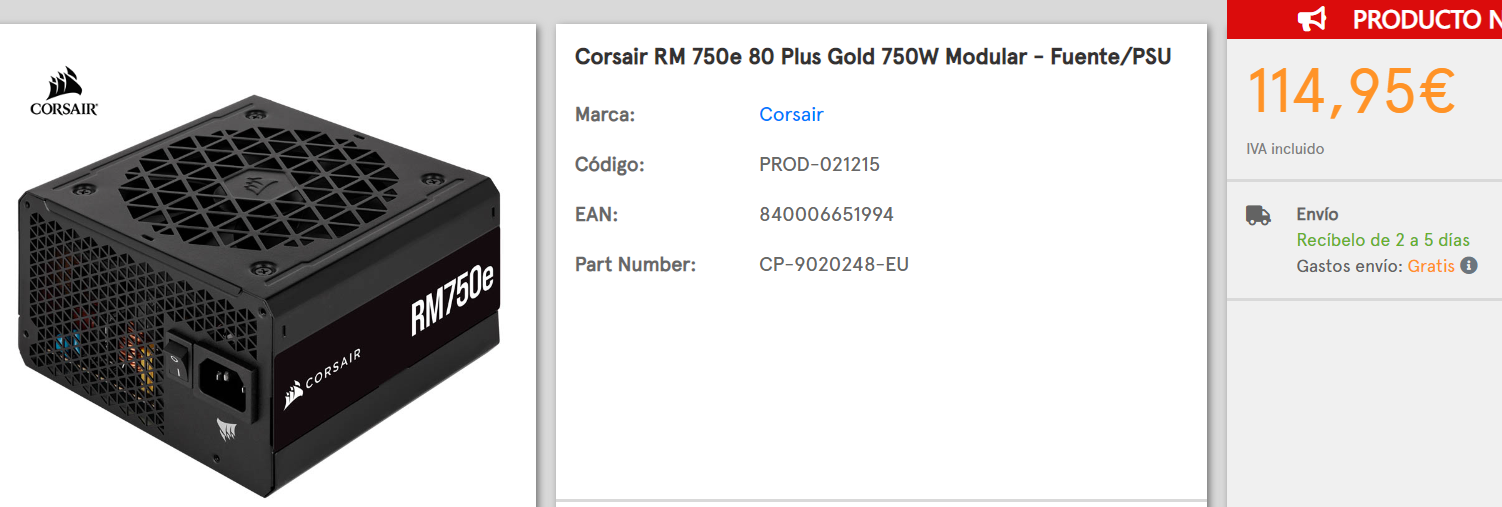
Task: Click the IVA incluido note
Action: coord(1285,149)
